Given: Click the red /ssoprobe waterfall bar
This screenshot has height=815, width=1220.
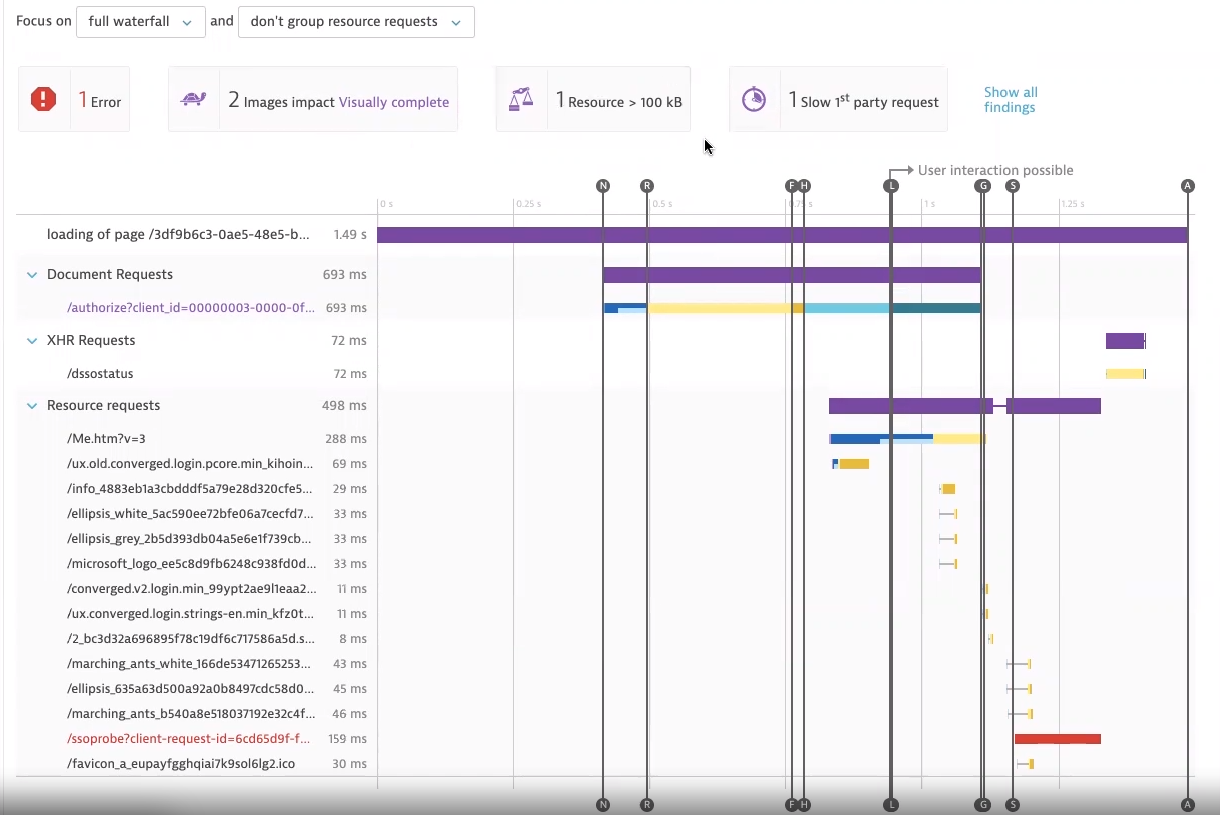Looking at the screenshot, I should pos(1057,738).
